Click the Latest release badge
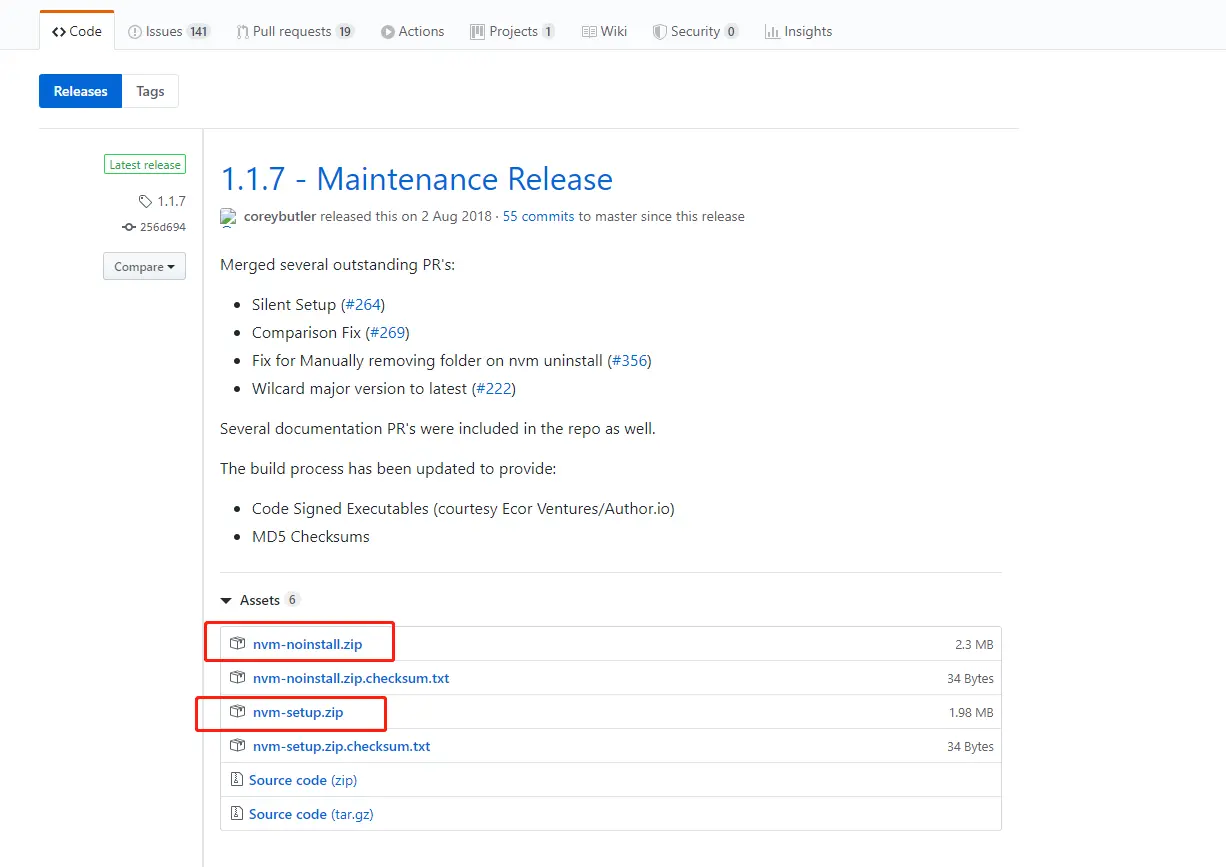Screen dimensions: 1226x867 pyautogui.click(x=145, y=165)
